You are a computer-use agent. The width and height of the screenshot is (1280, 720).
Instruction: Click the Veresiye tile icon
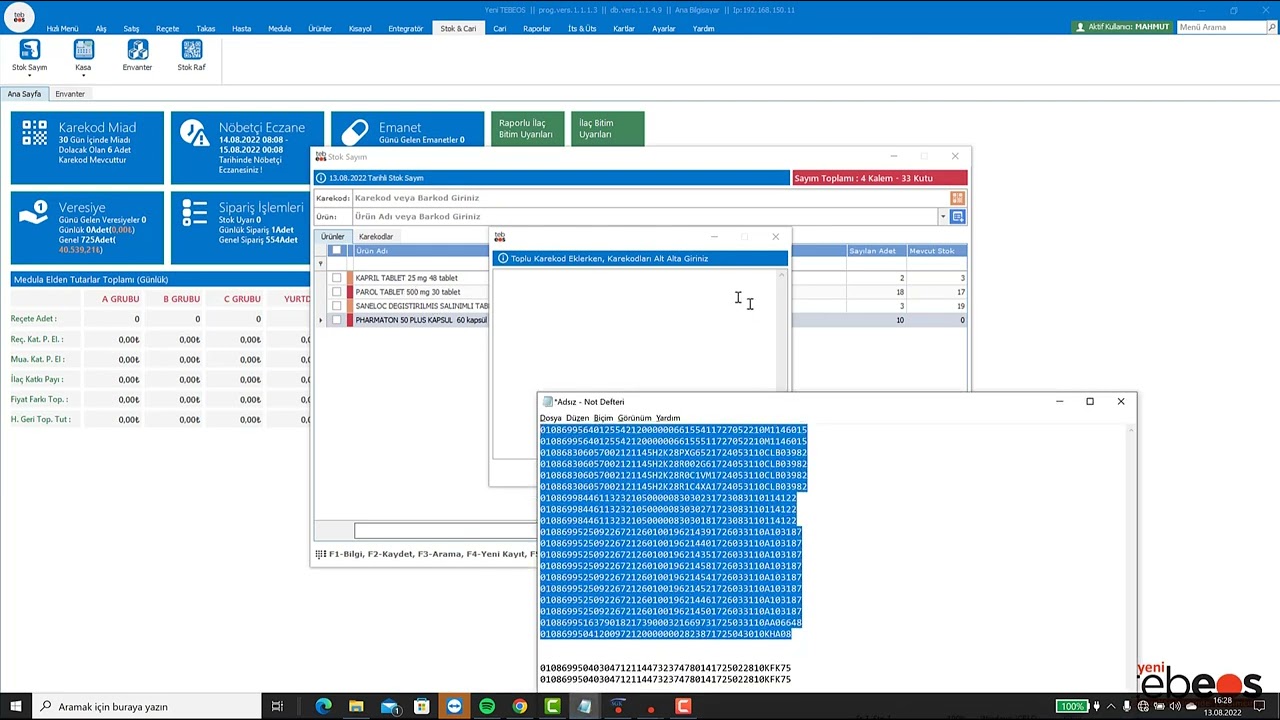pyautogui.click(x=35, y=213)
